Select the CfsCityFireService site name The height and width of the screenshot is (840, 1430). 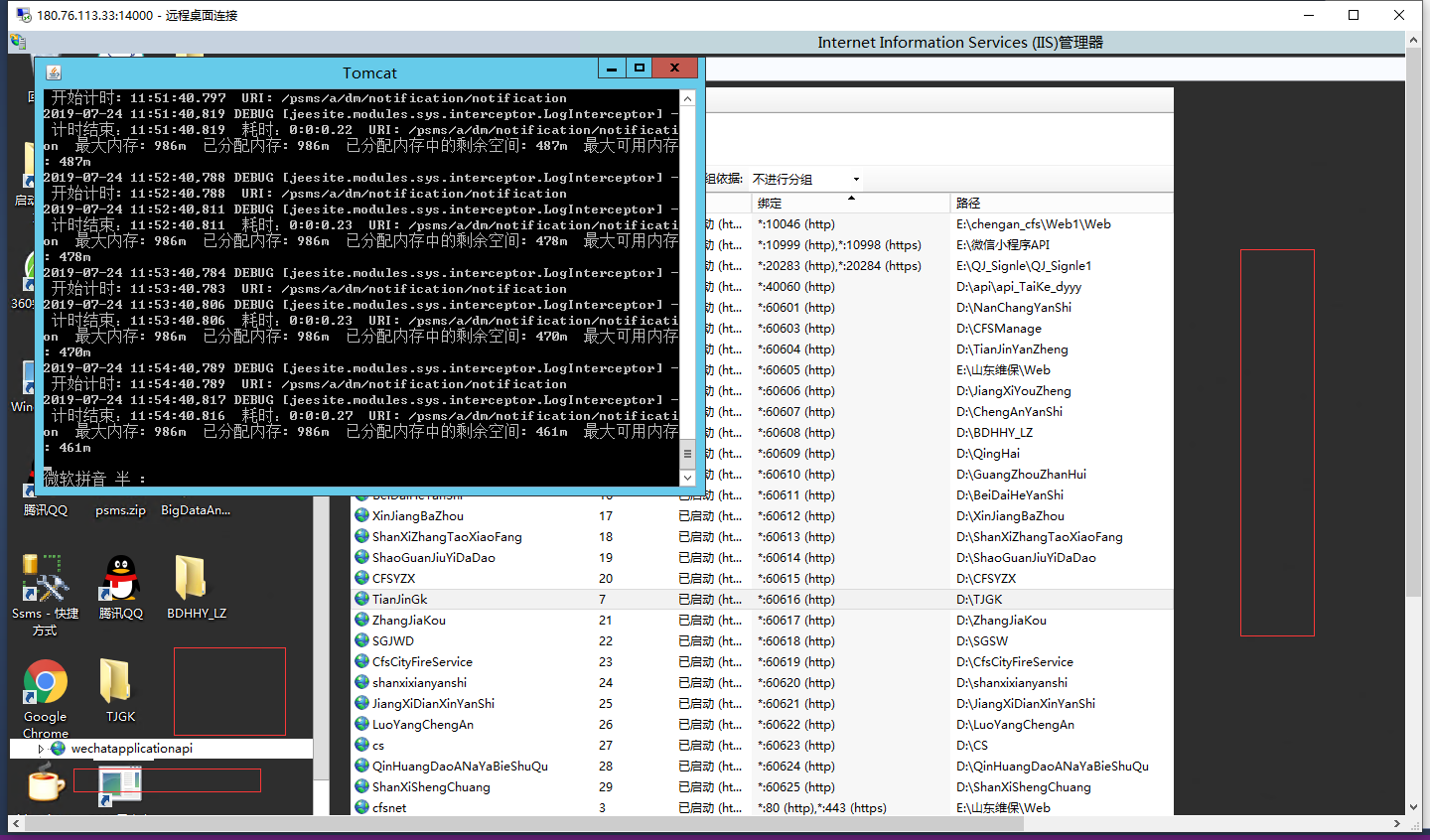pos(422,661)
